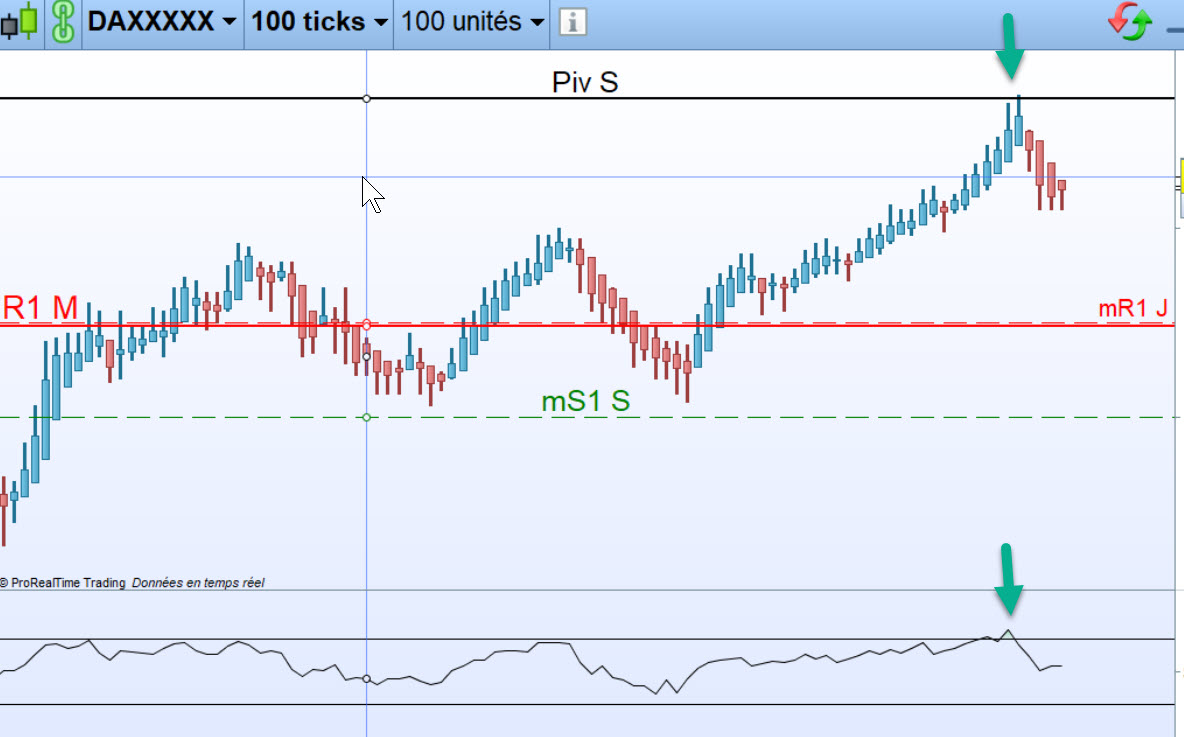Screen dimensions: 1184x737
Task: Click the yellow price marker on the right axis
Action: click(x=1180, y=177)
